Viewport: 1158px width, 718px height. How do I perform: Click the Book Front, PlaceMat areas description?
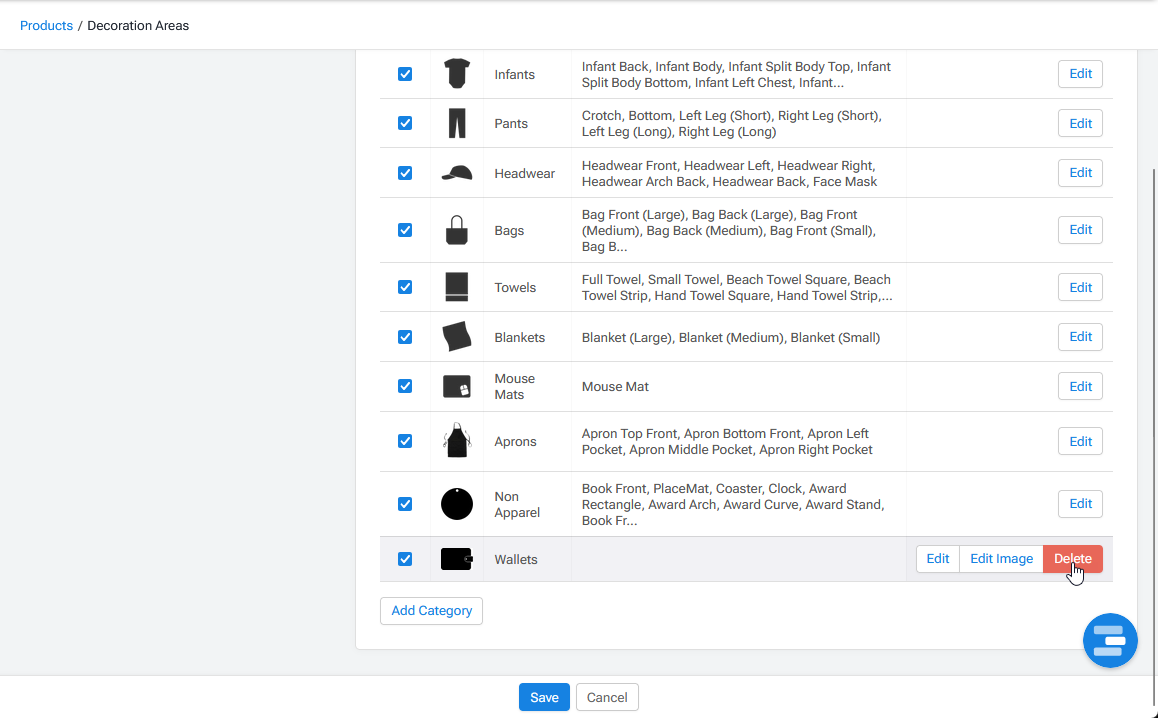pyautogui.click(x=733, y=505)
